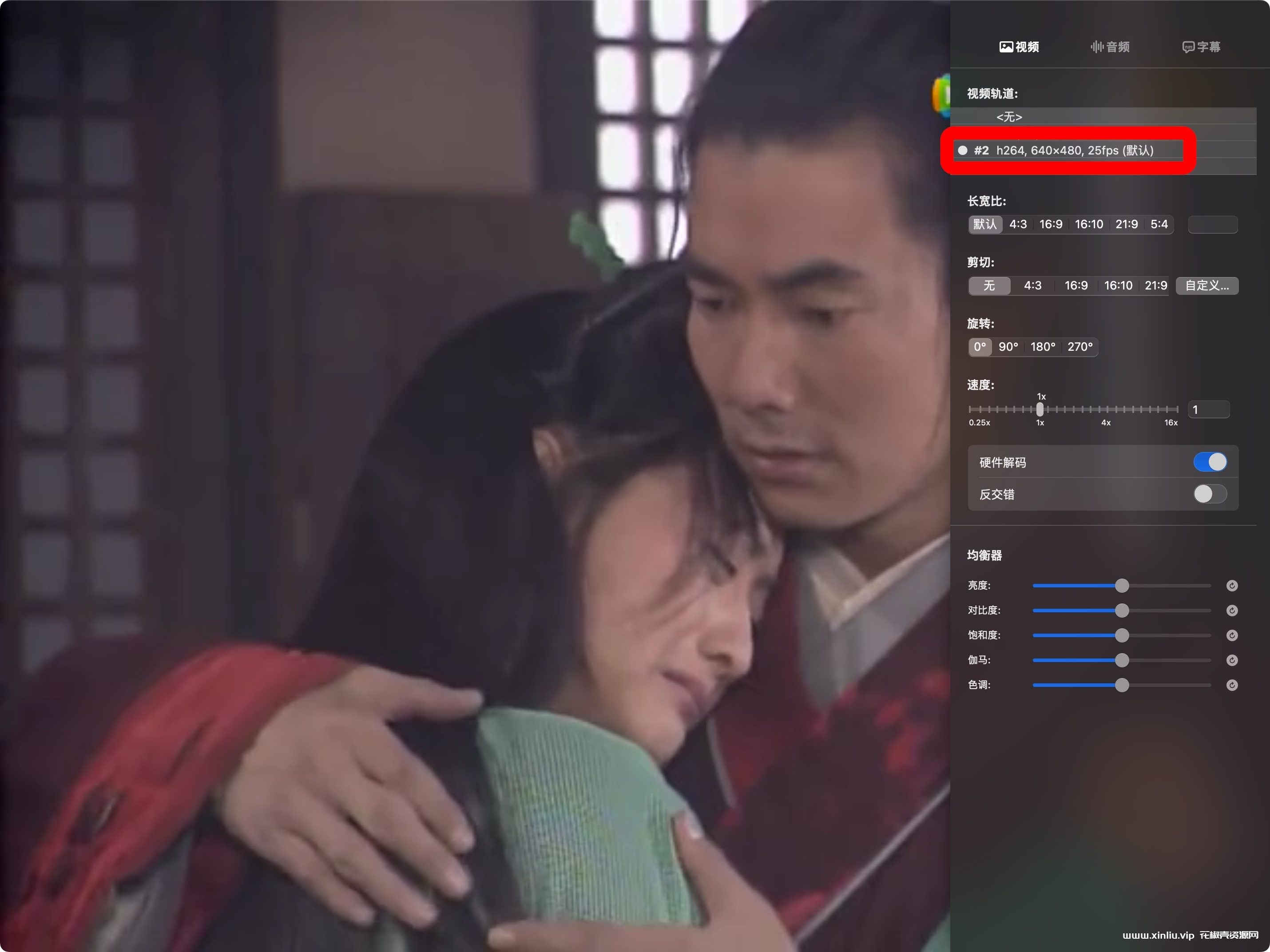Viewport: 1270px width, 952px height.
Task: Disable the 硬件解码 switch
Action: [x=1210, y=462]
